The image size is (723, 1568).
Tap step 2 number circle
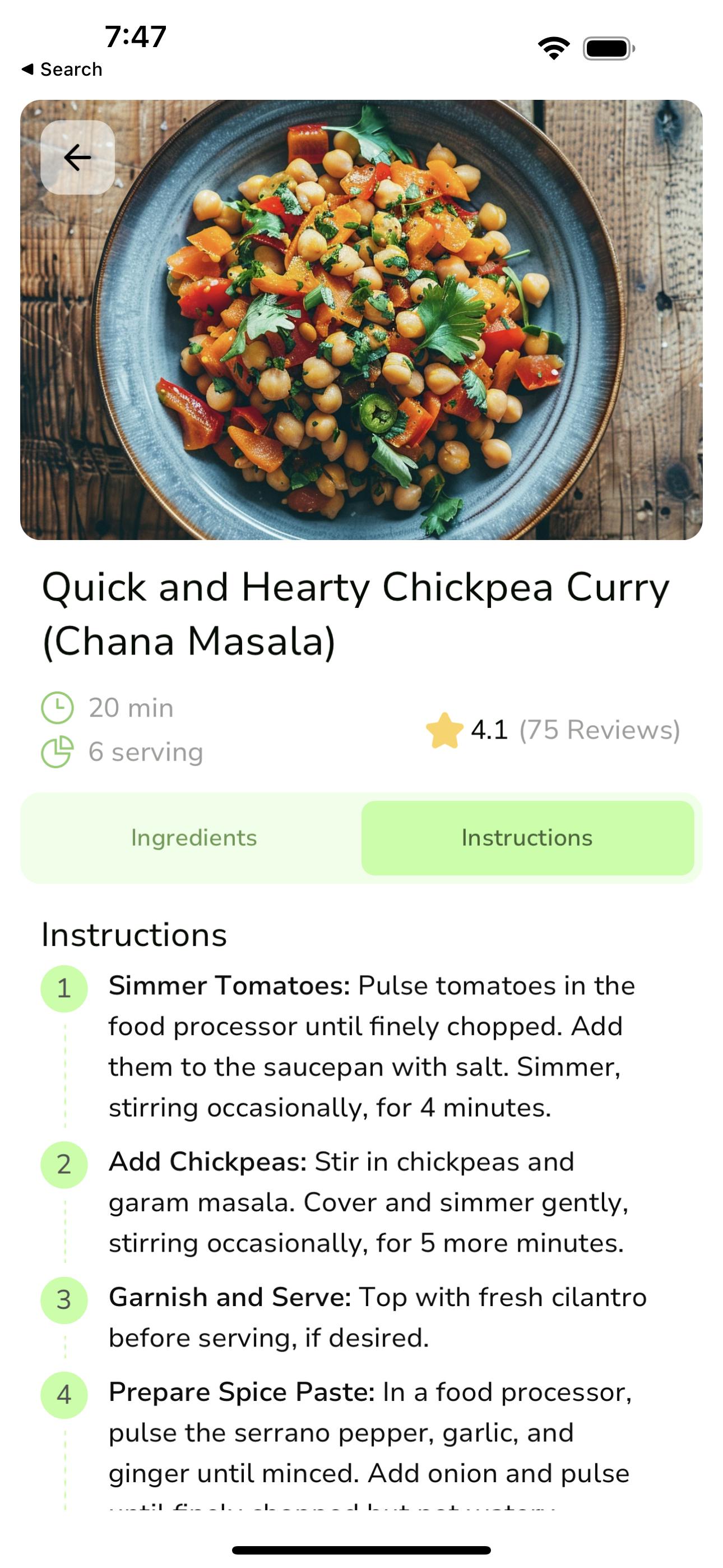click(x=64, y=1164)
